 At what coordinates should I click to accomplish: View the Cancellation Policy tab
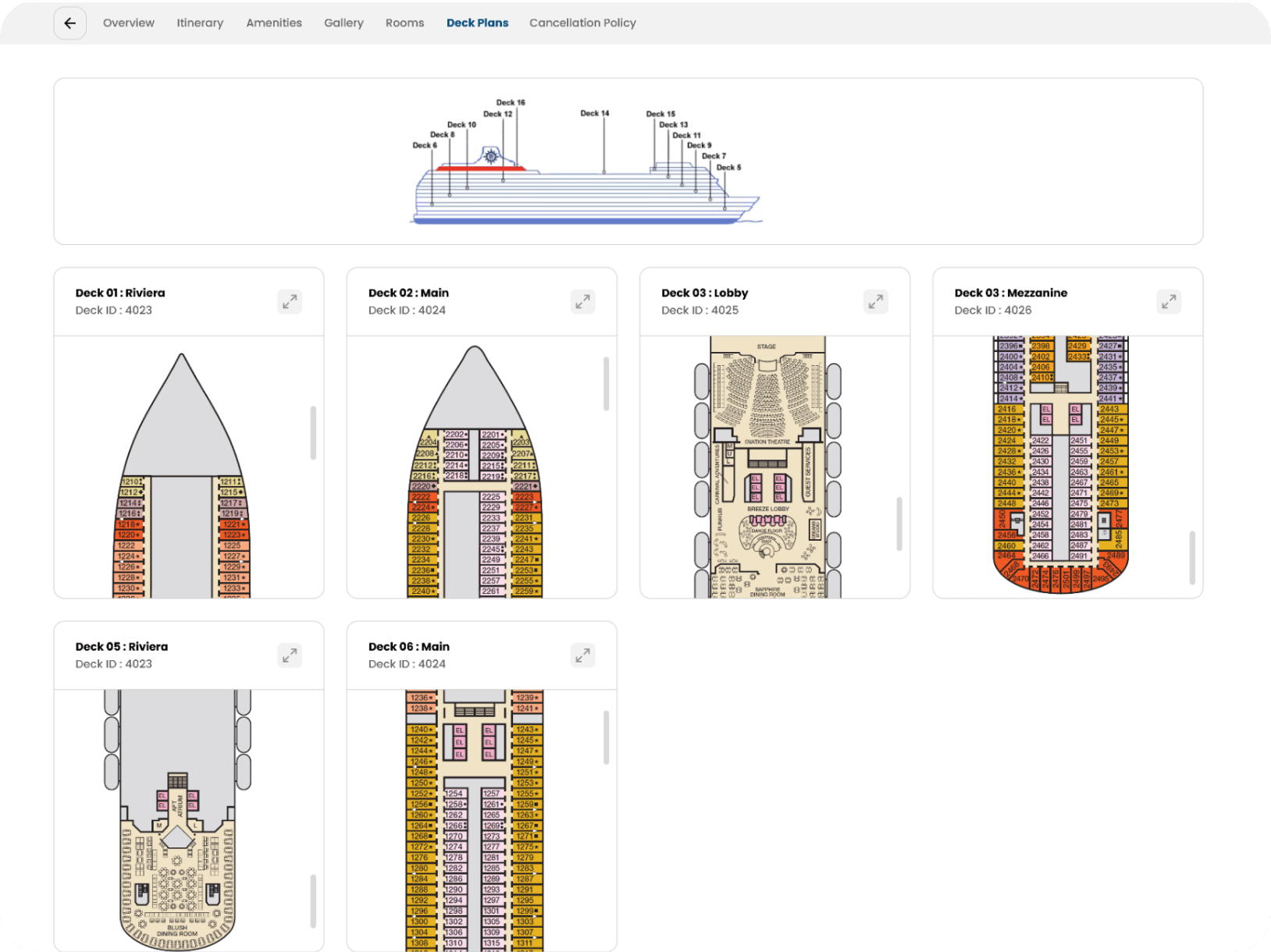point(582,23)
